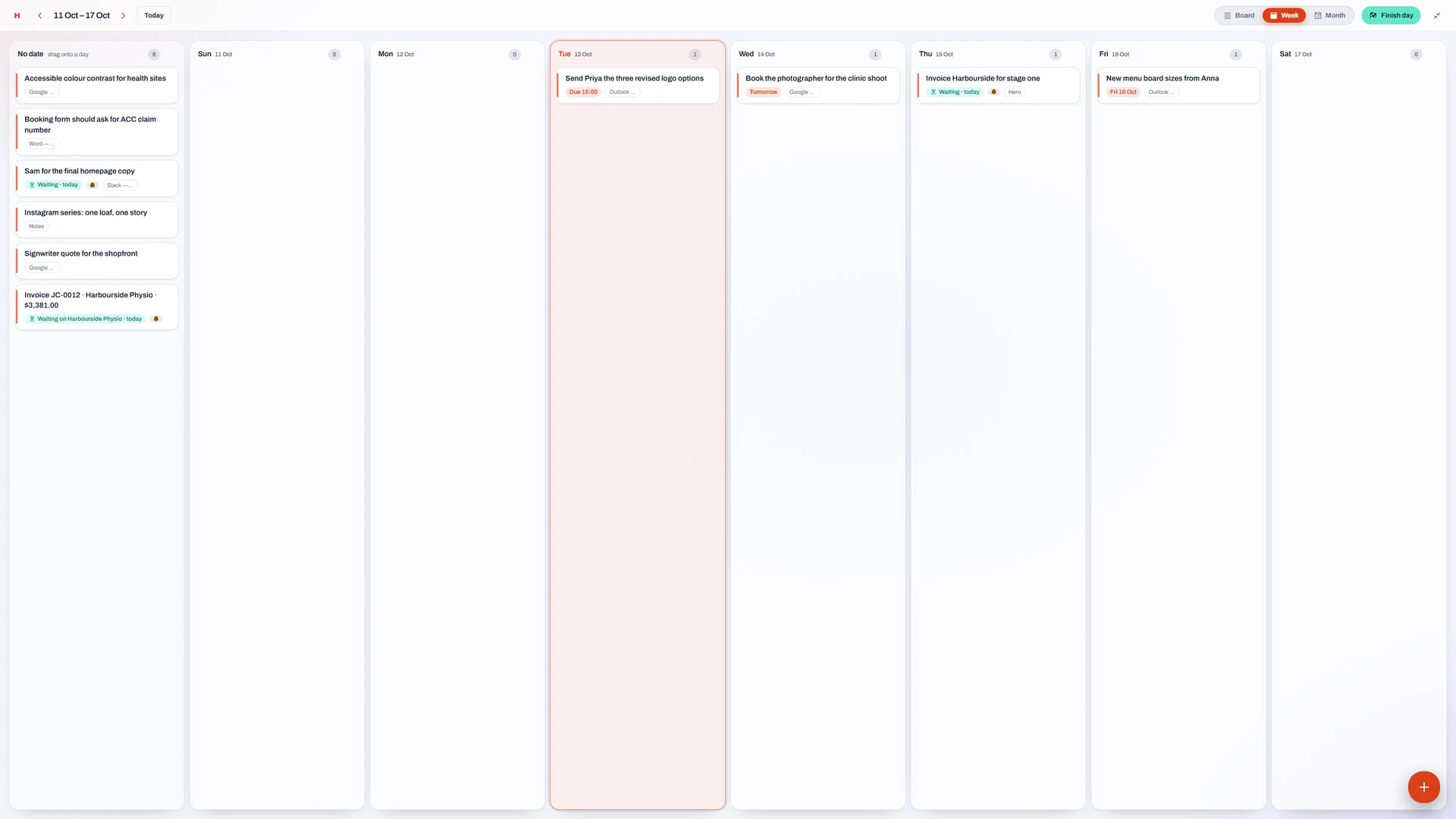The image size is (1456, 819).
Task: Open the Outlook source chip on Priya task
Action: (622, 93)
